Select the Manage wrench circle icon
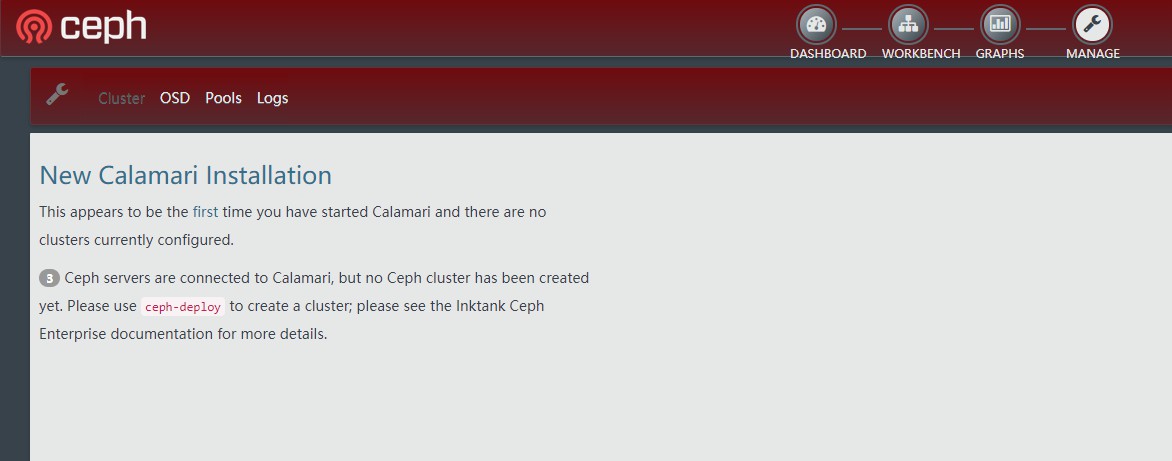1172x461 pixels. point(1092,24)
